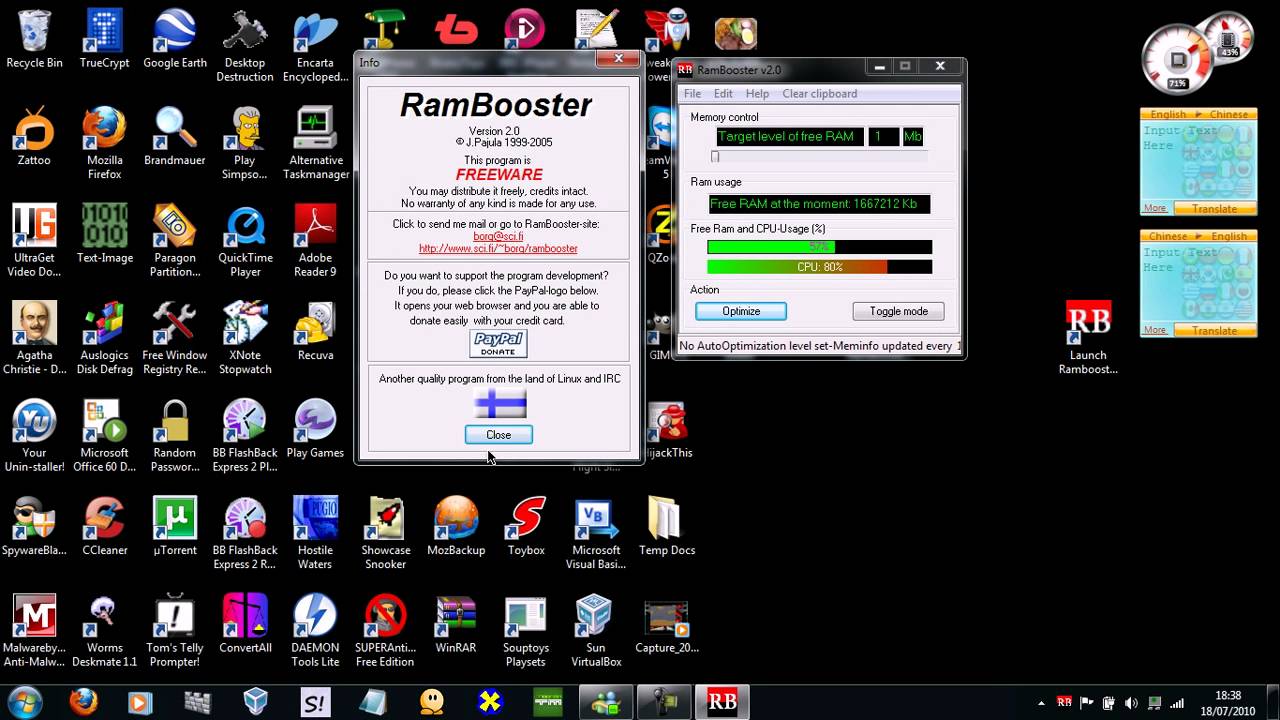
Task: Click the PayPal Donate logo
Action: pyautogui.click(x=498, y=343)
